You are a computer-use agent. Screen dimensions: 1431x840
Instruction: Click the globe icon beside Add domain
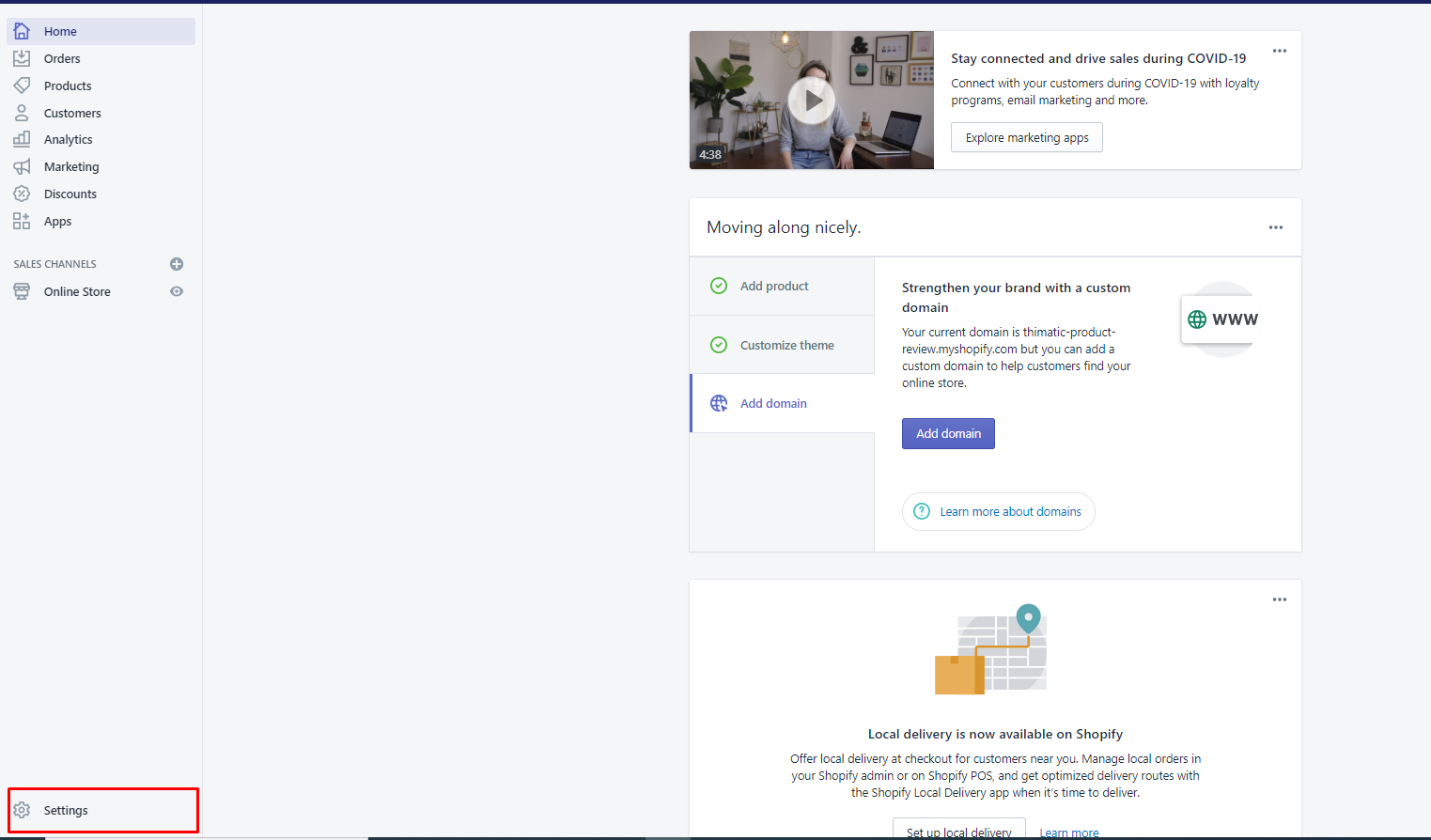(719, 403)
